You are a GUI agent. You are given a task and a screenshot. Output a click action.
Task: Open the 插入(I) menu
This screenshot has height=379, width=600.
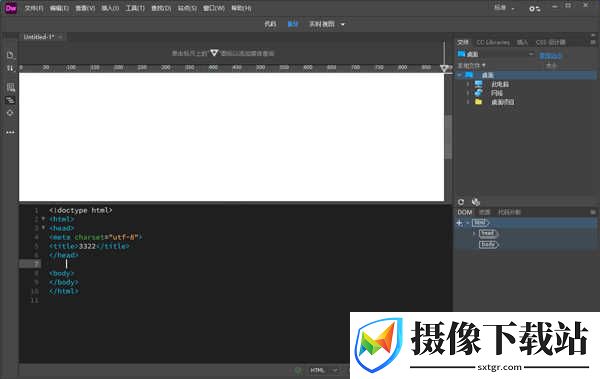pyautogui.click(x=110, y=8)
